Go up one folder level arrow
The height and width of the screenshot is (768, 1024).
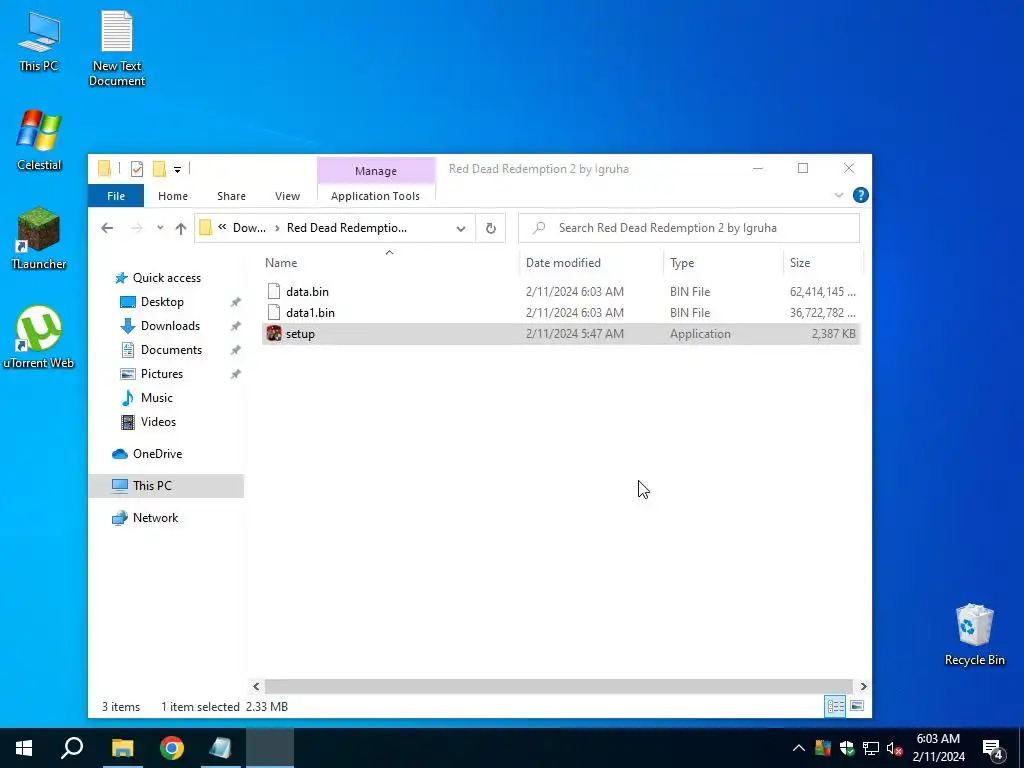tap(181, 228)
